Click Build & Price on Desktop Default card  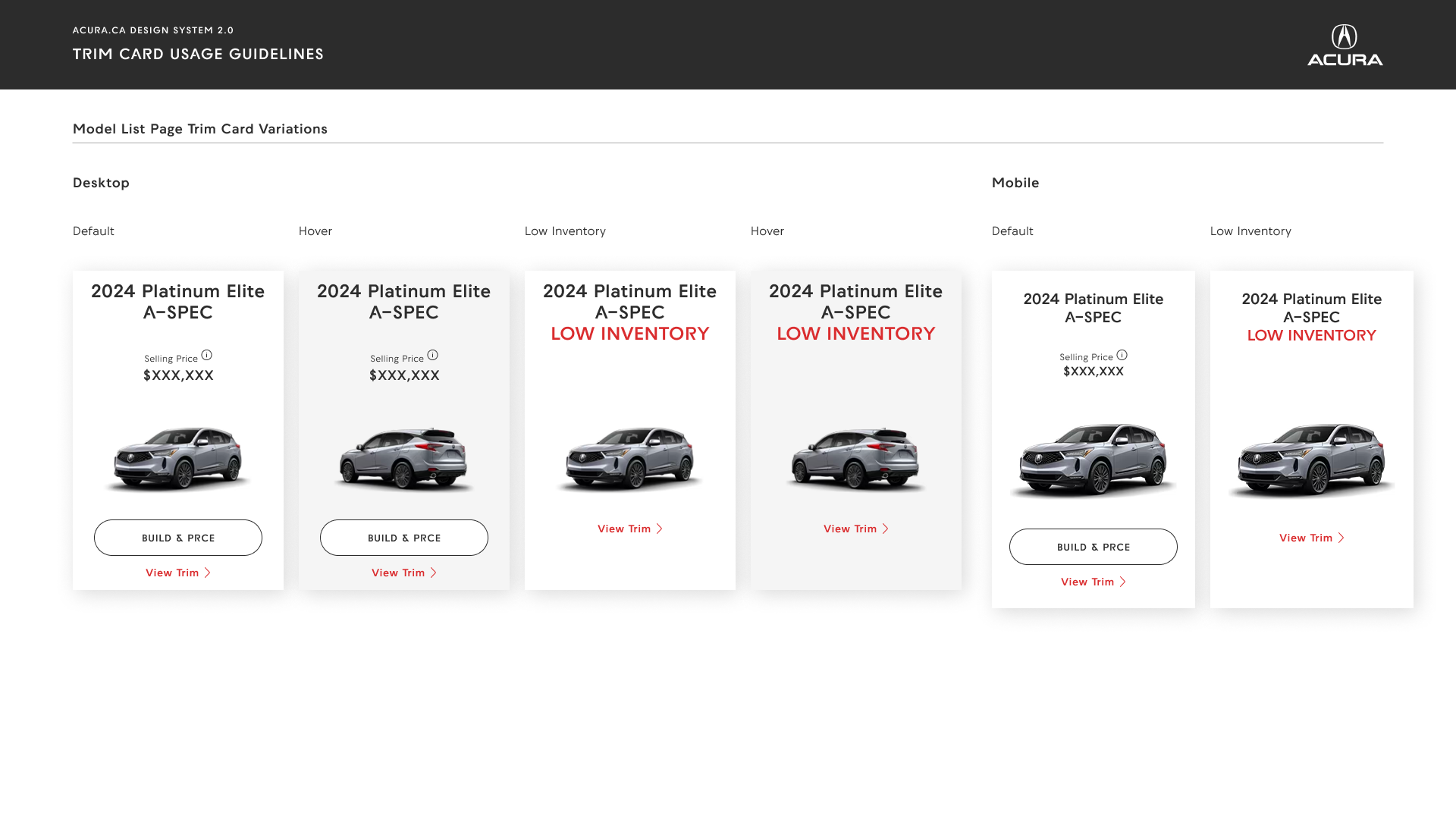coord(178,538)
